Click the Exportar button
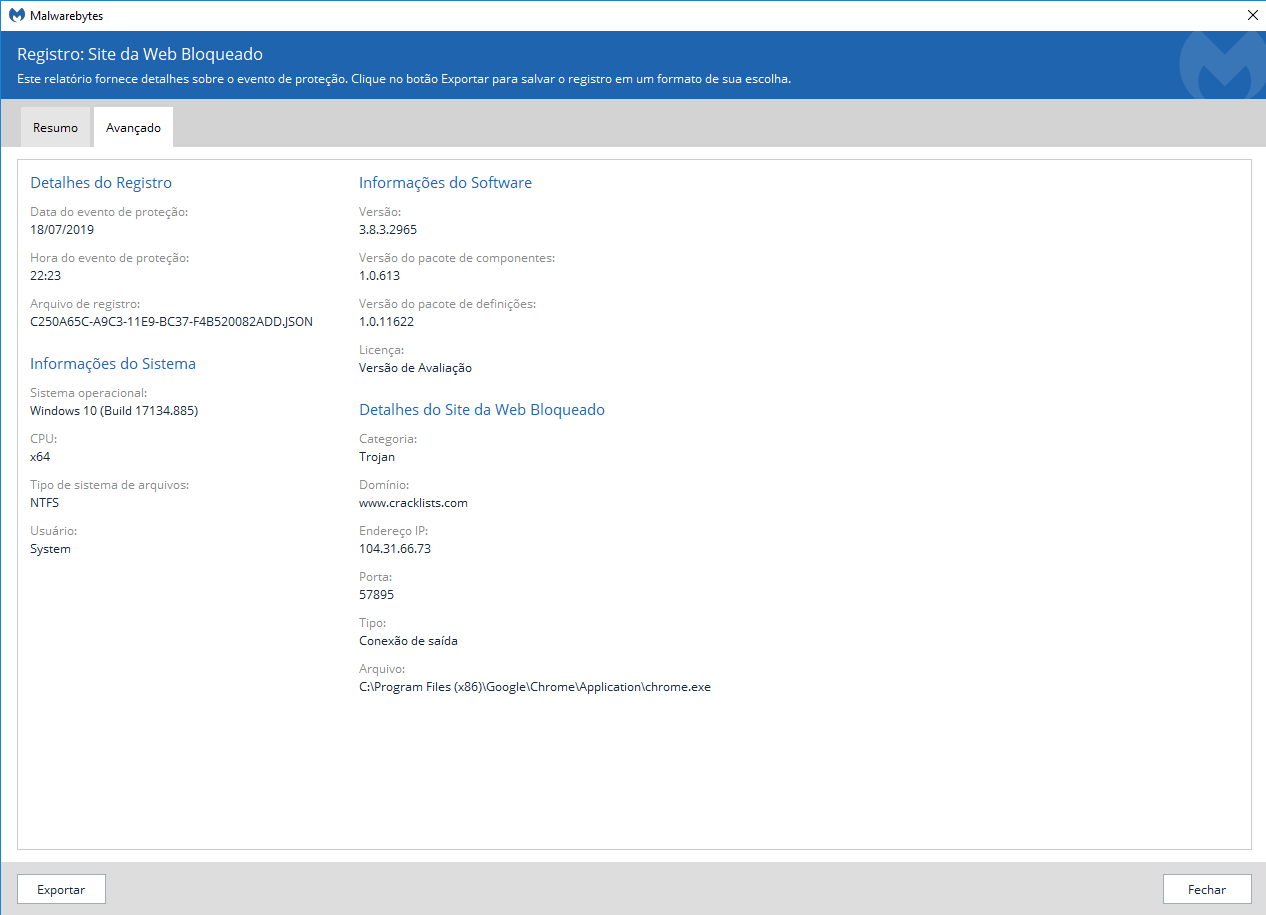 tap(61, 889)
